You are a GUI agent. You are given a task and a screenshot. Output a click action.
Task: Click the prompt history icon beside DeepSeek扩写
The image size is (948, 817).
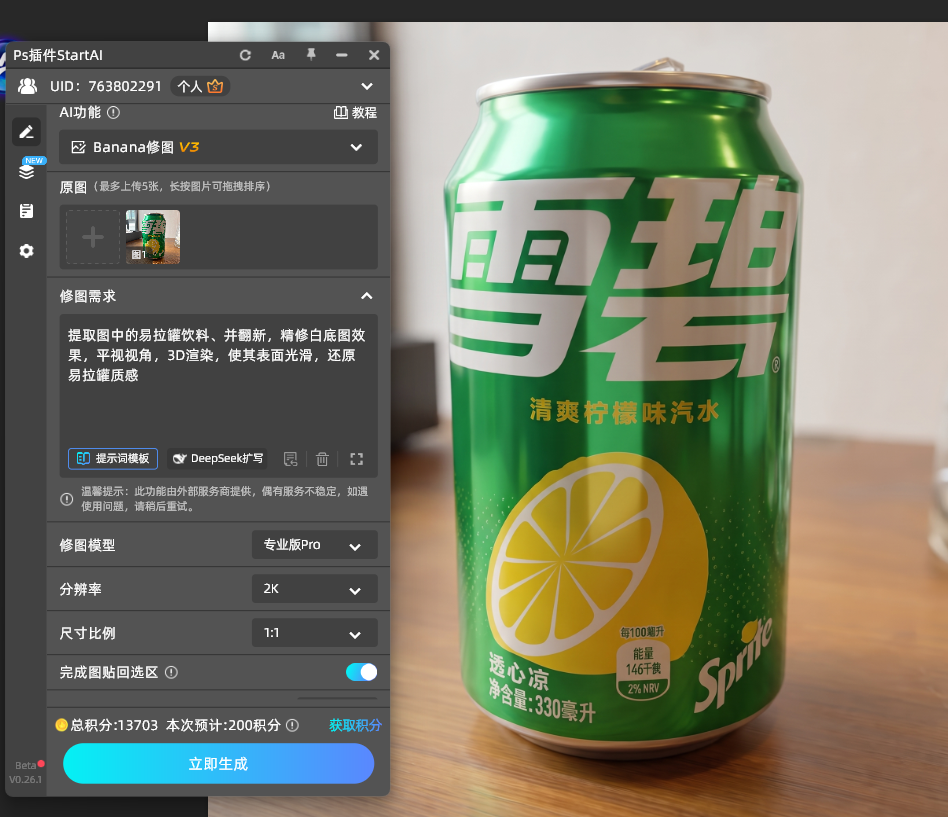pyautogui.click(x=291, y=459)
